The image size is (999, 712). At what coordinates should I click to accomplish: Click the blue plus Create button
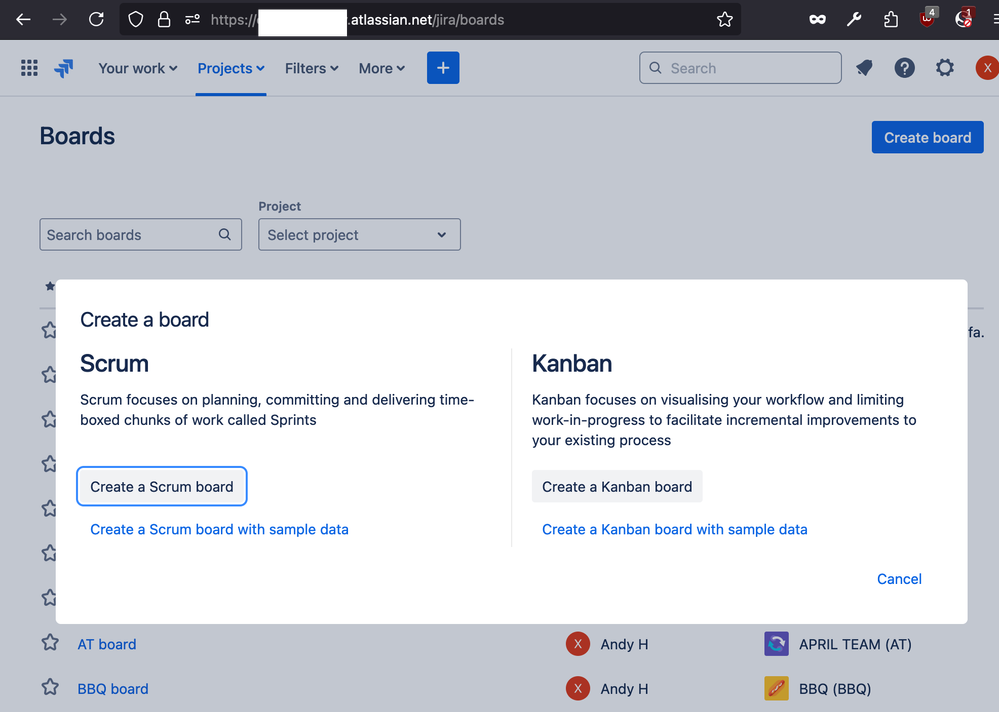coord(443,68)
